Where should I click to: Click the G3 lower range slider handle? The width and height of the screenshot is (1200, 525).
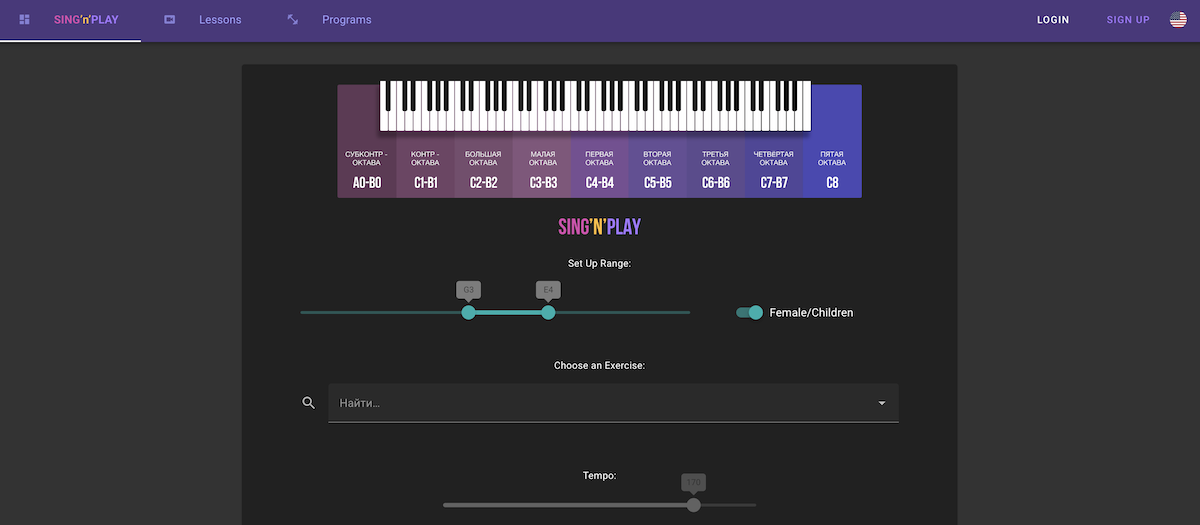tap(468, 313)
